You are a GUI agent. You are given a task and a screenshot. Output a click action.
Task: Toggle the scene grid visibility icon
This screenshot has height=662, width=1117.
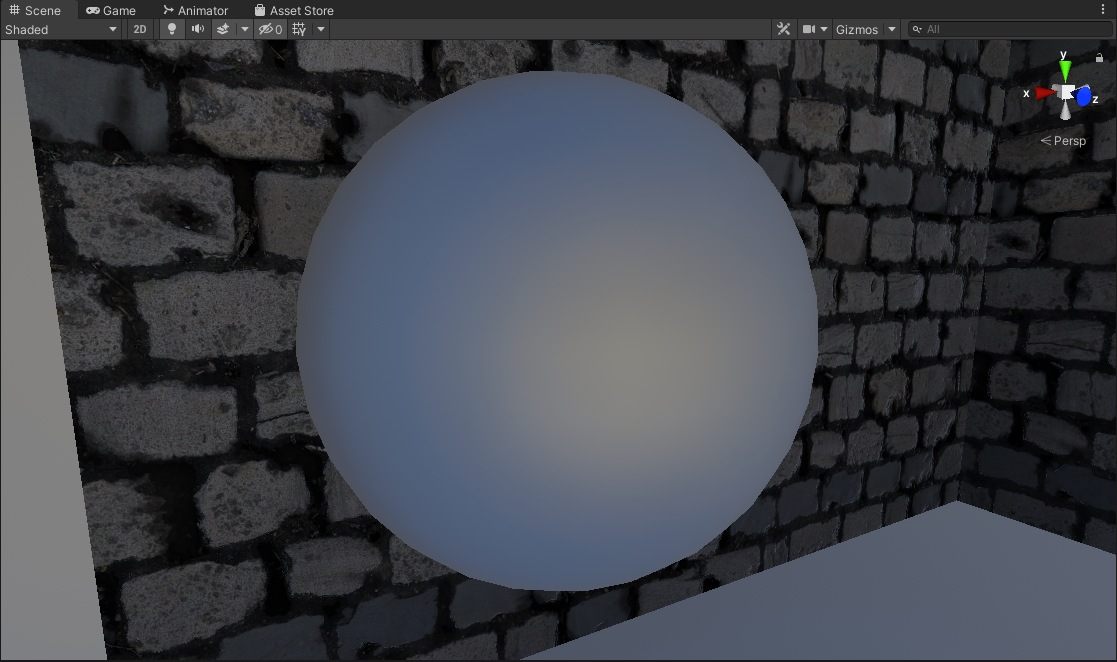click(x=299, y=29)
